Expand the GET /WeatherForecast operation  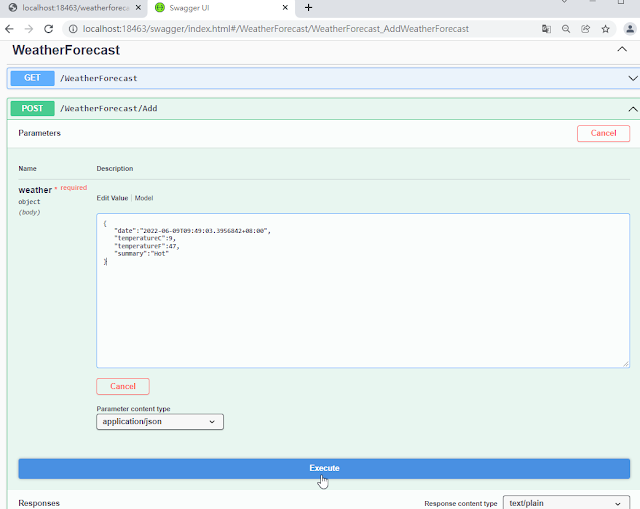pyautogui.click(x=633, y=78)
